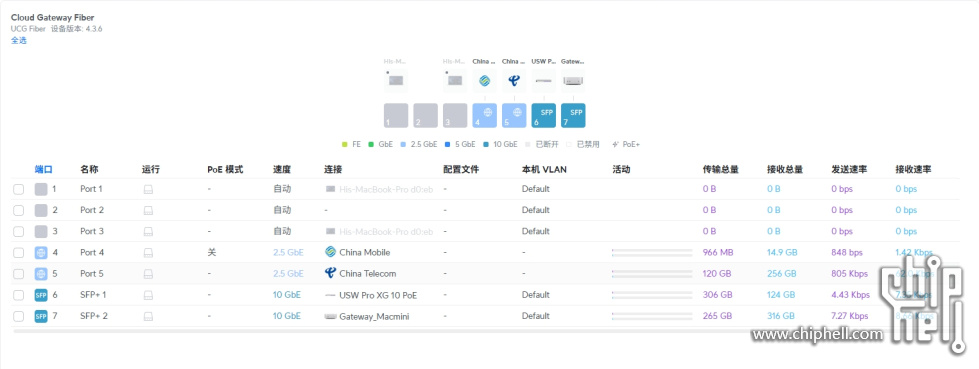Sort by 发送速率 column header

(x=849, y=169)
